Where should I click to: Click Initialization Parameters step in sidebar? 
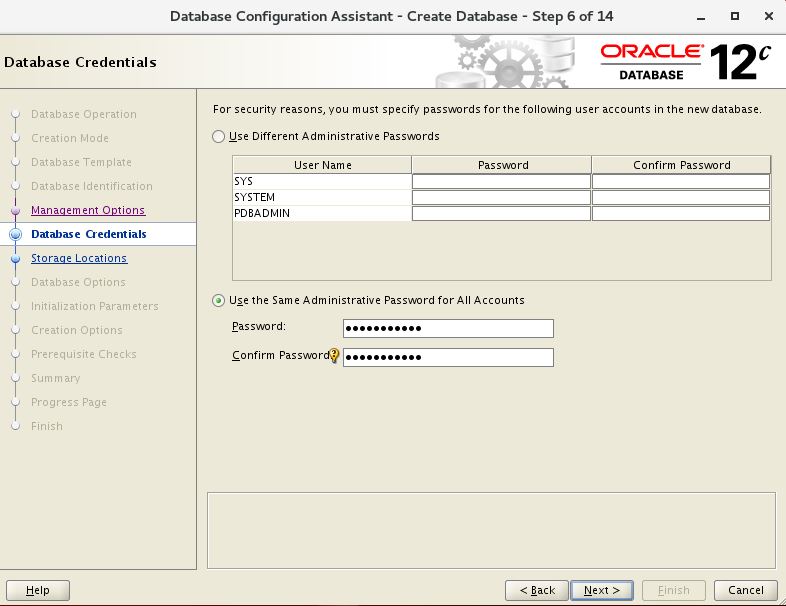pyautogui.click(x=95, y=306)
